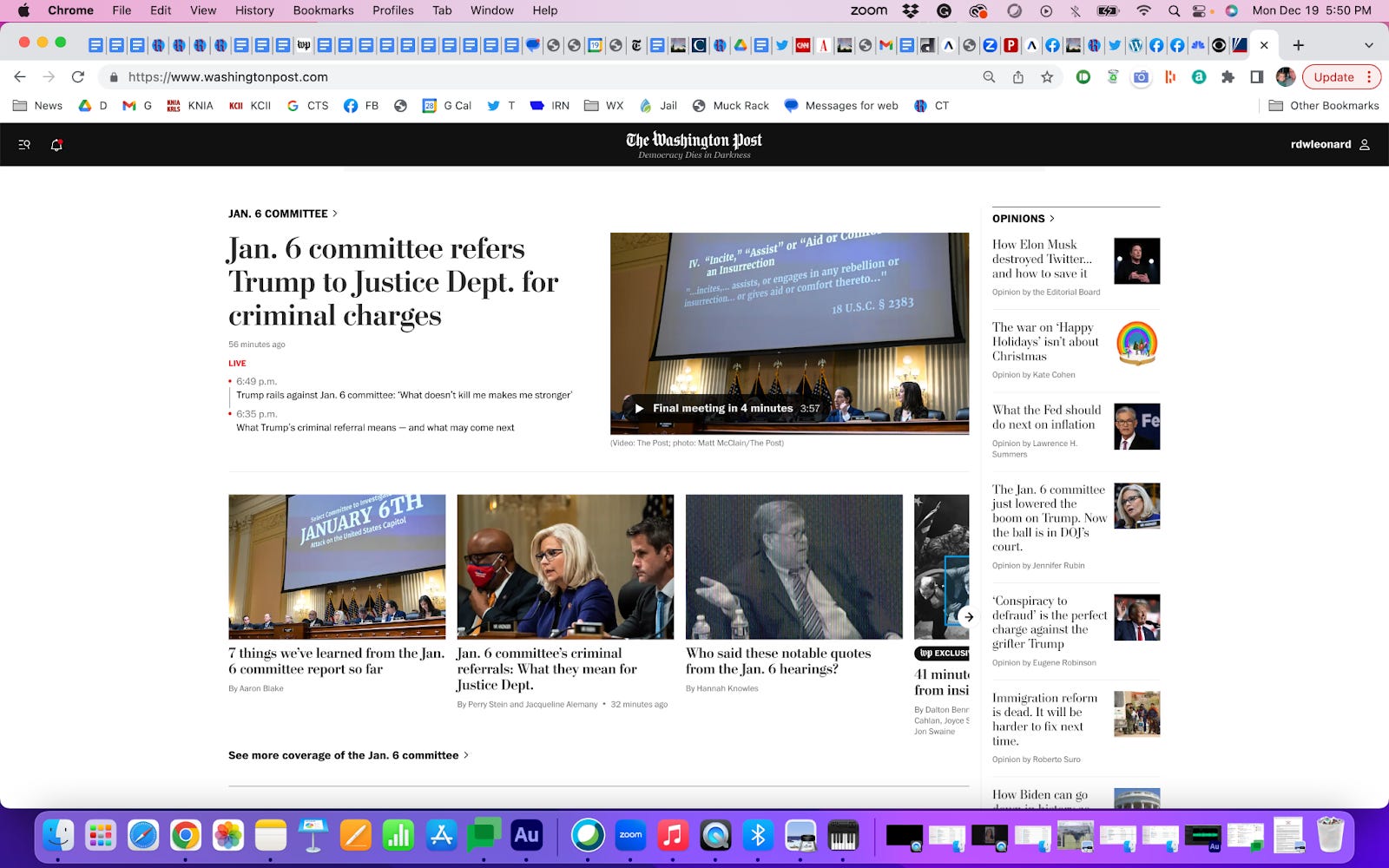Open the Washington Post sections menu icon
1389x868 pixels.
click(24, 145)
